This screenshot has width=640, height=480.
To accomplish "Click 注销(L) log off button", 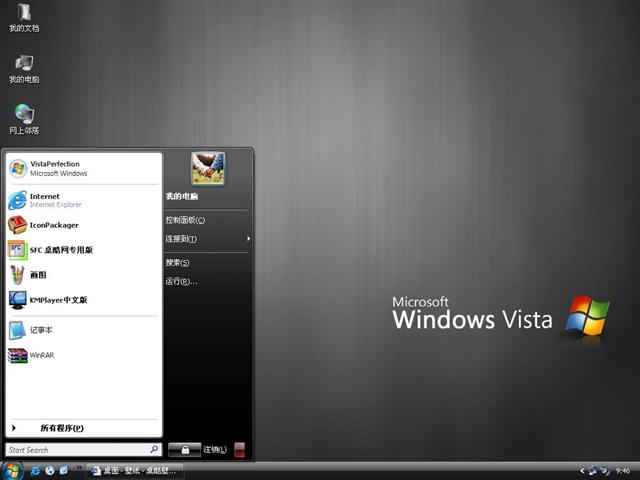I will pos(215,450).
